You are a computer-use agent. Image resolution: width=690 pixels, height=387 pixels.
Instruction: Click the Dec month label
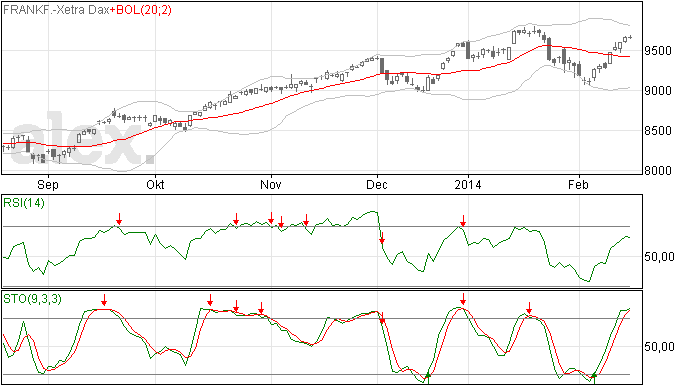click(377, 184)
